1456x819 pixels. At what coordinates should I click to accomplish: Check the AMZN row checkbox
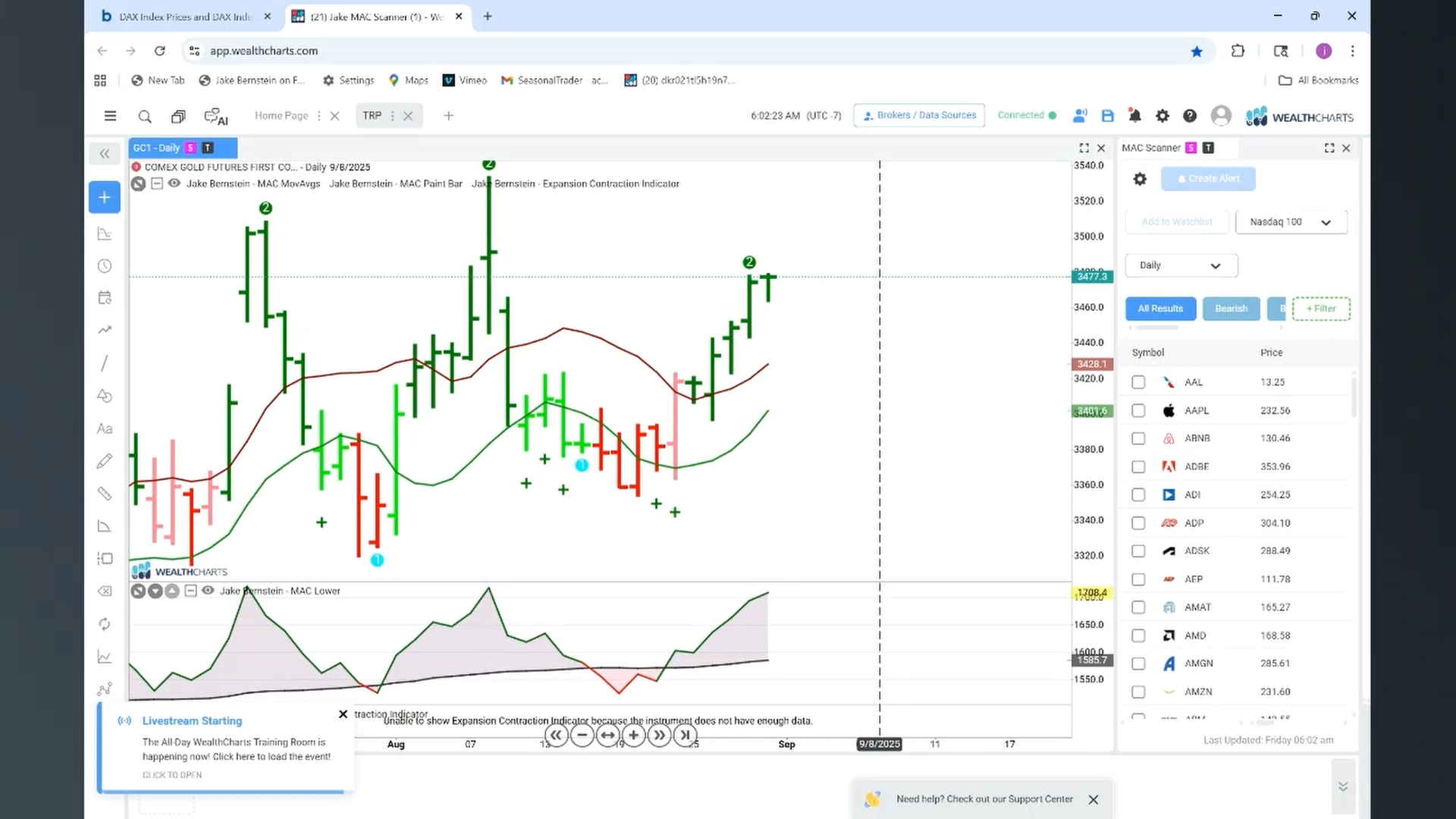[1138, 692]
